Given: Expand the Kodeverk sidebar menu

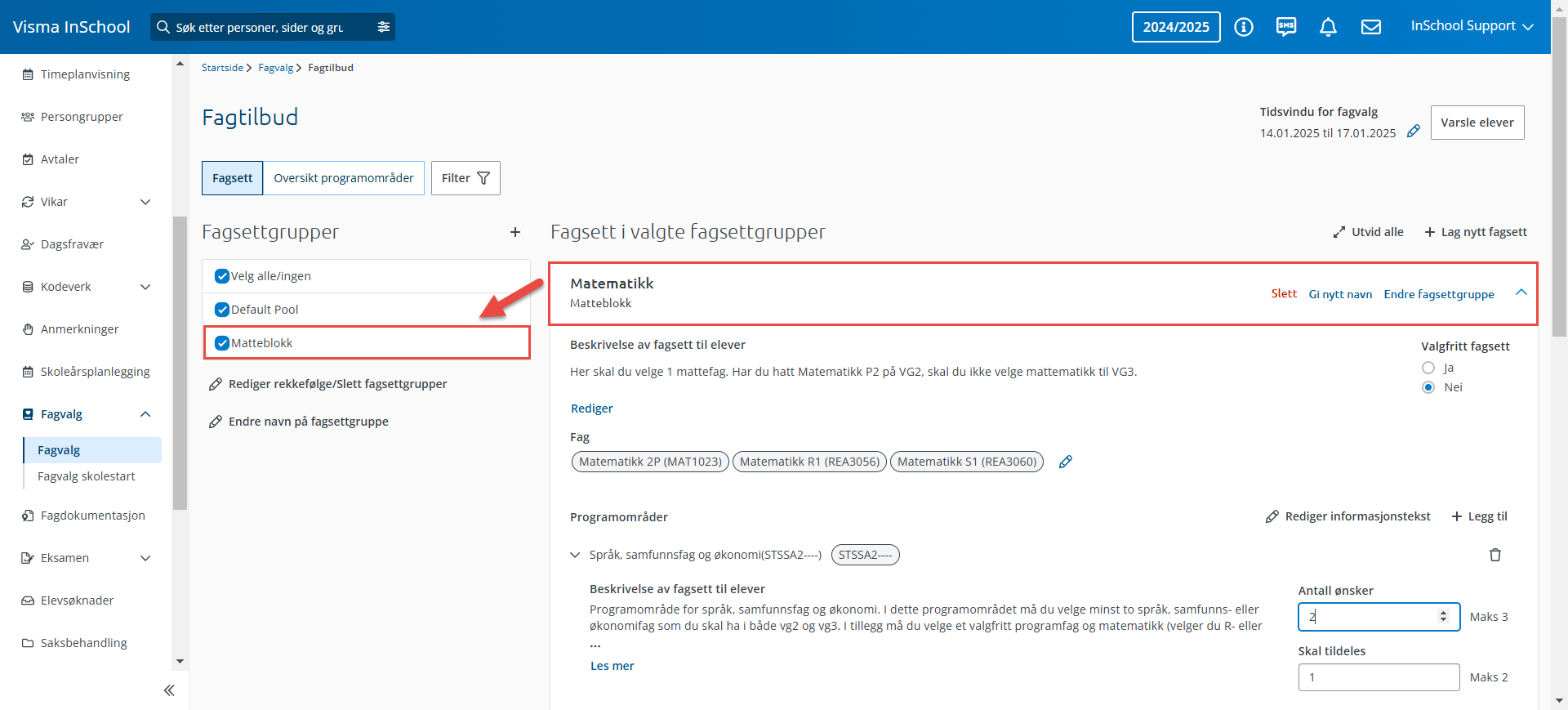Looking at the screenshot, I should click(145, 287).
